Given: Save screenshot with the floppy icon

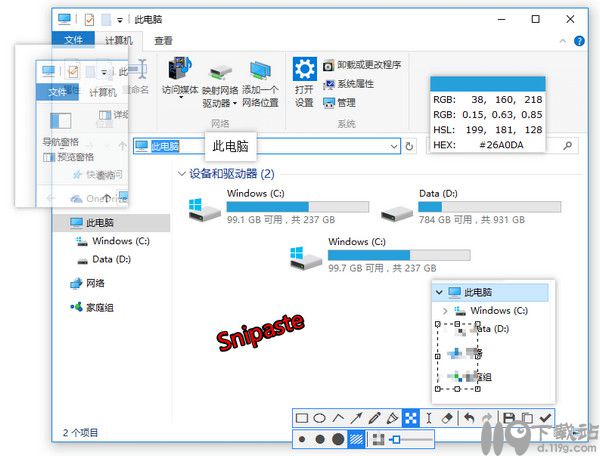Looking at the screenshot, I should point(509,418).
